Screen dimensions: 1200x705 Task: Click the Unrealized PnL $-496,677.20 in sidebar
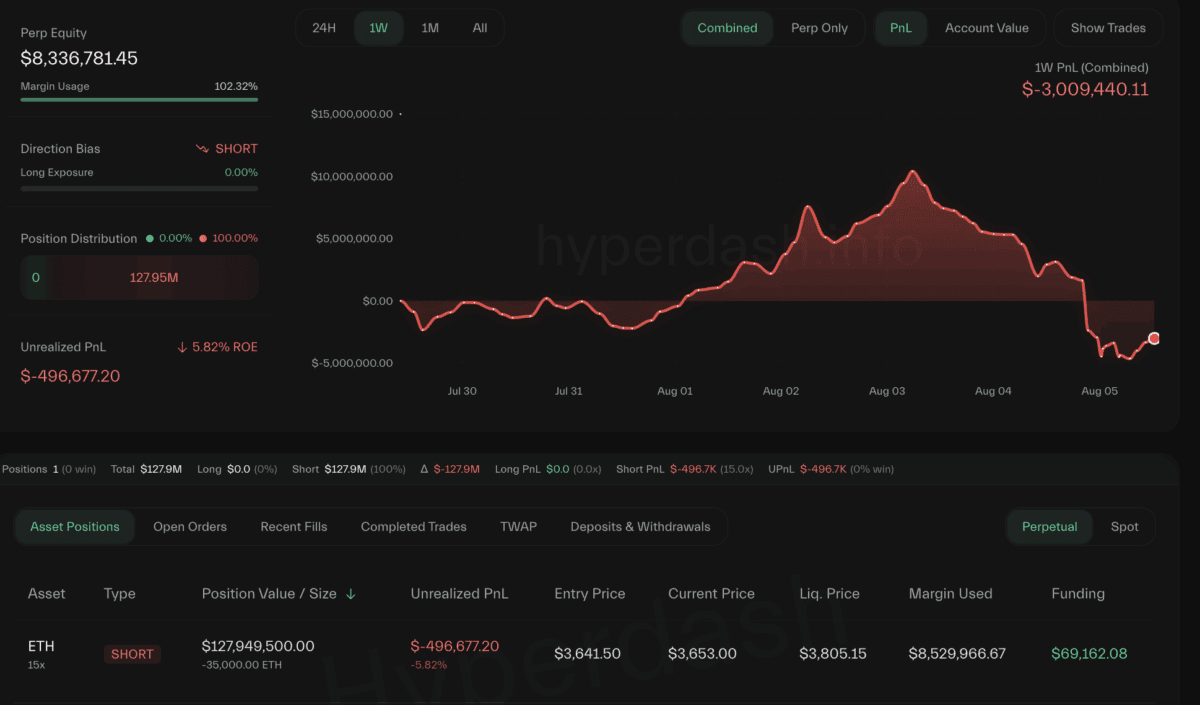point(70,376)
